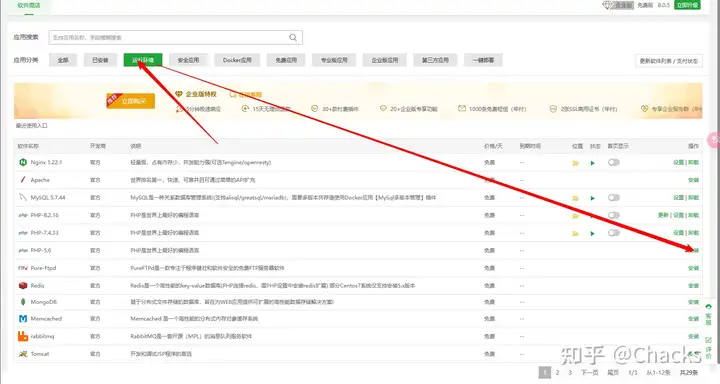The height and width of the screenshot is (384, 720).
Task: Click the diamond membership icon at top
Action: coord(607,5)
